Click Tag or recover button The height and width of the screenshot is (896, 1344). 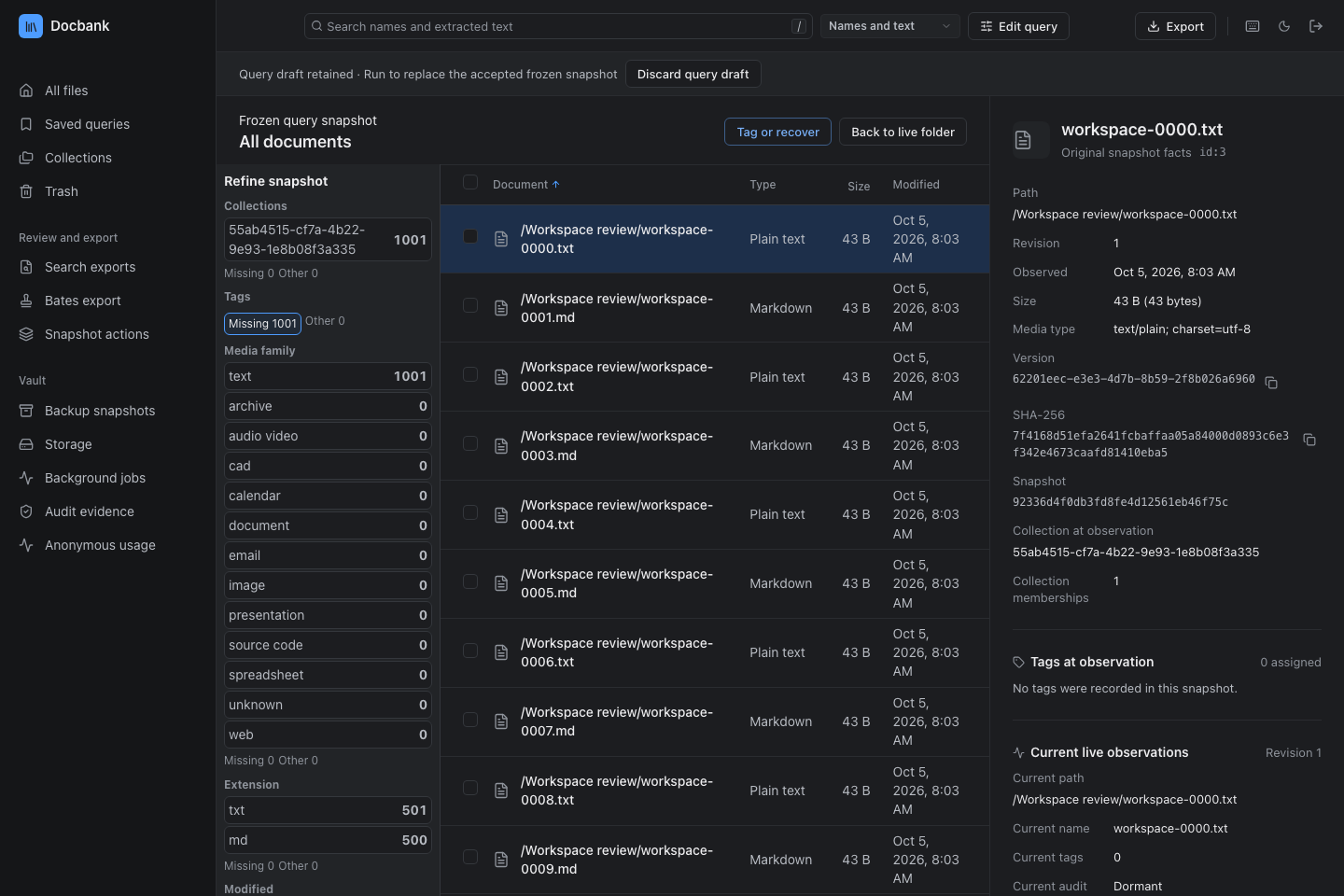[777, 132]
